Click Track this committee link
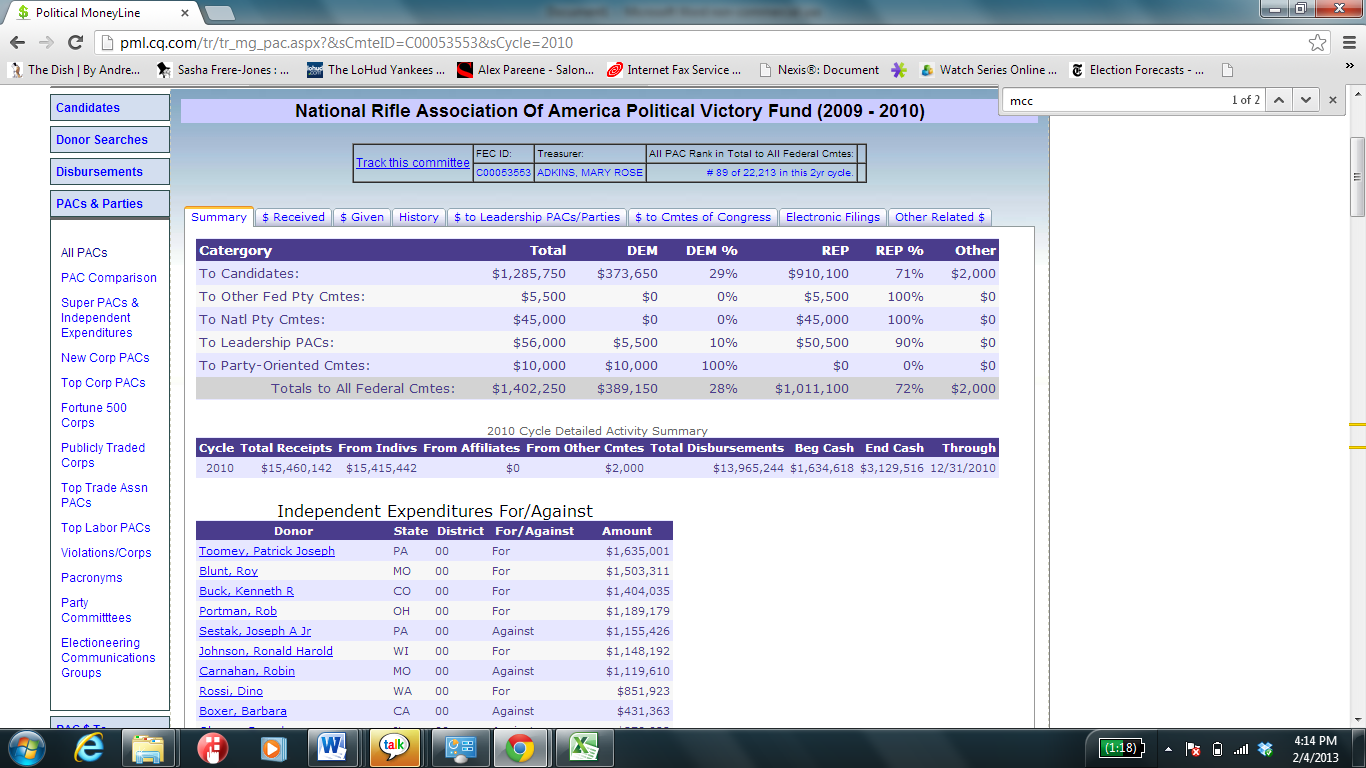 (x=413, y=163)
